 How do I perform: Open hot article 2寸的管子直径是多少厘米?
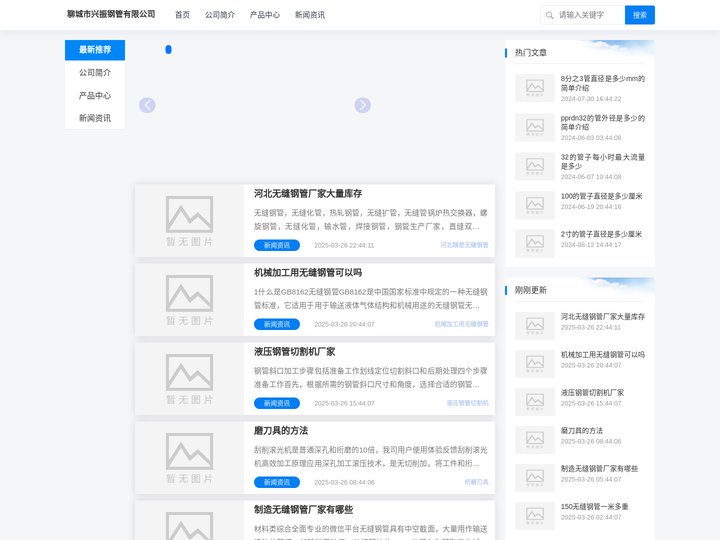(x=601, y=234)
